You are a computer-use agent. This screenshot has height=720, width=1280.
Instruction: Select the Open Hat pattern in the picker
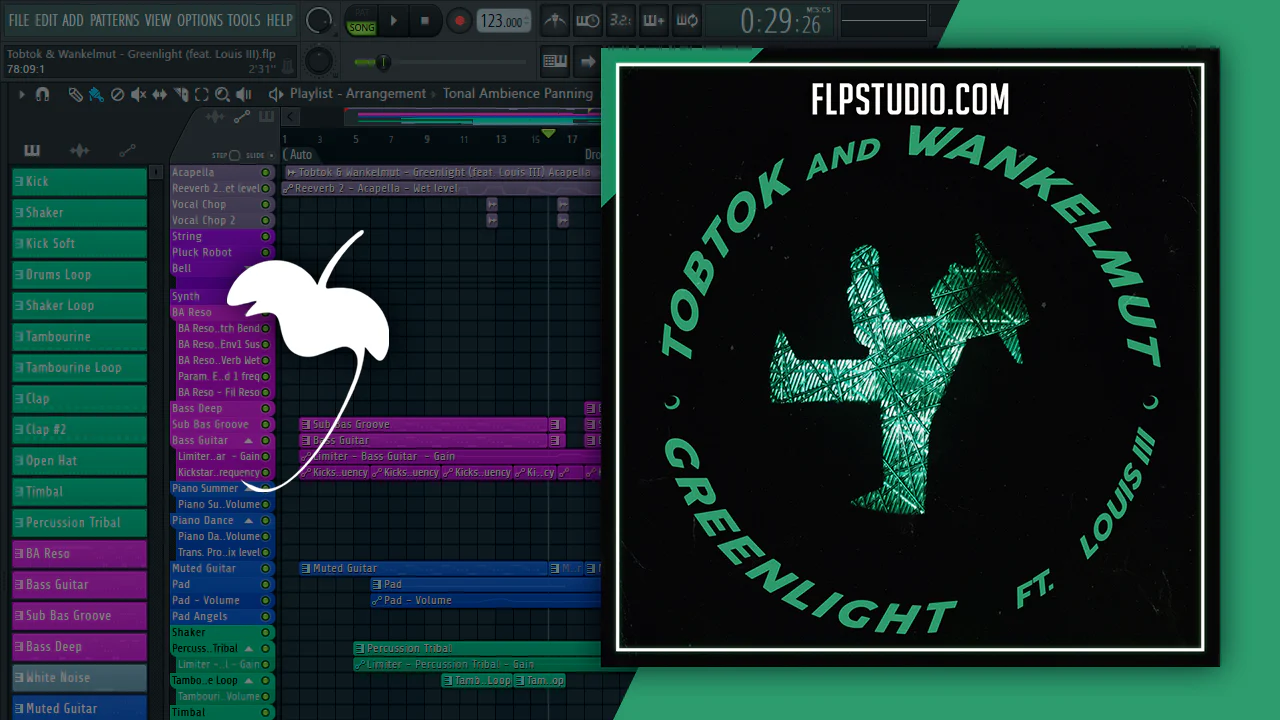coord(79,461)
